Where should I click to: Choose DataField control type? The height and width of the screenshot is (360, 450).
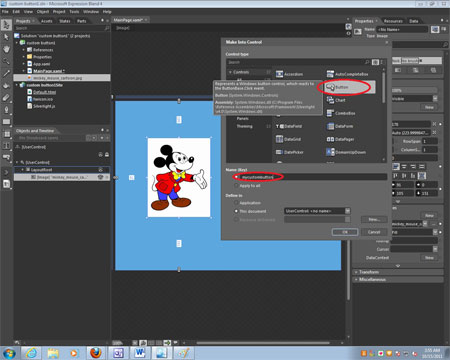[289, 126]
